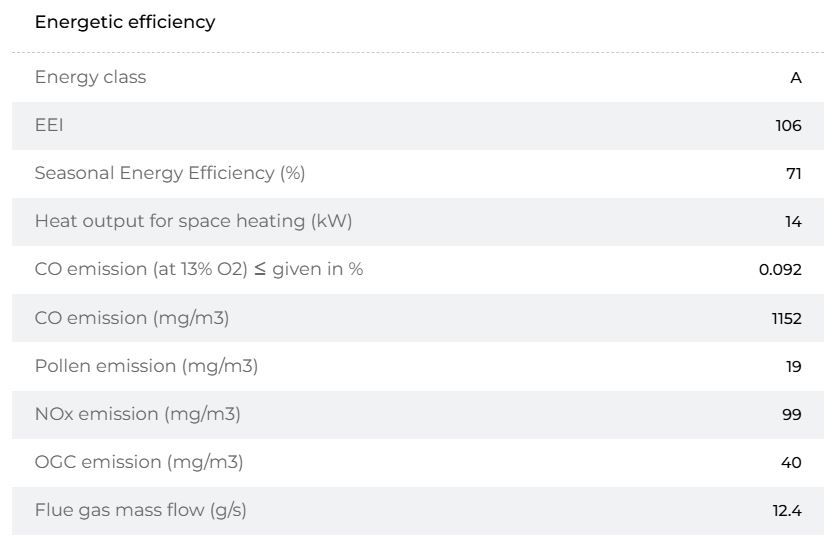
Task: Click the energy class value A
Action: point(795,78)
